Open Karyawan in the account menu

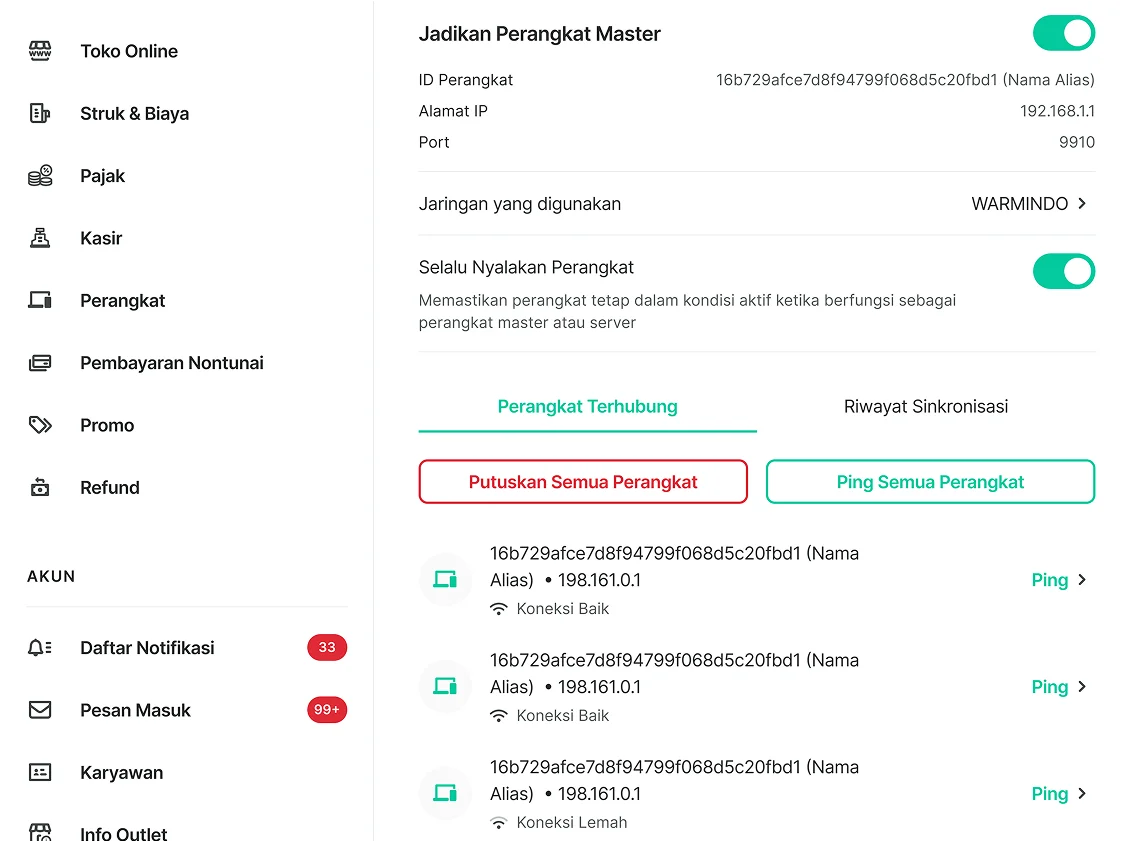tap(121, 773)
